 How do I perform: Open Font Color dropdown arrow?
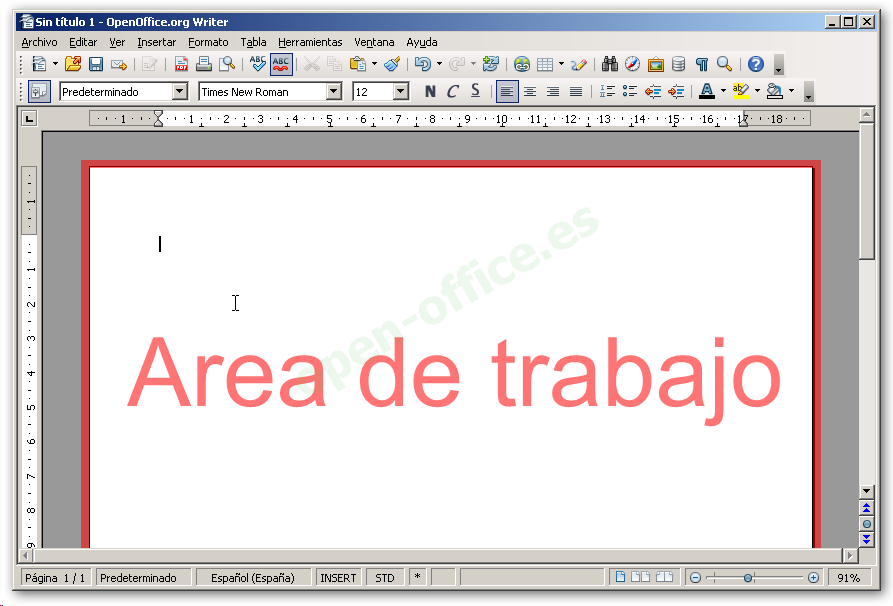pos(723,91)
